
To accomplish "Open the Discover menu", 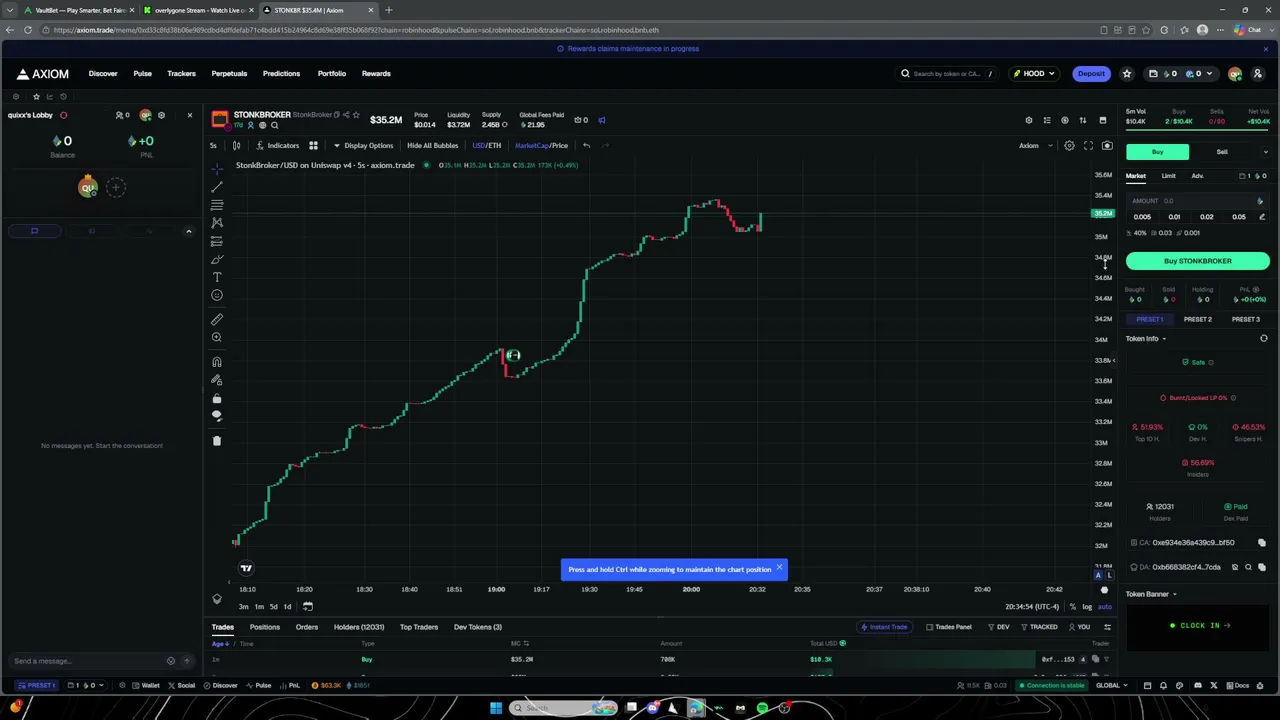I will pyautogui.click(x=103, y=74).
